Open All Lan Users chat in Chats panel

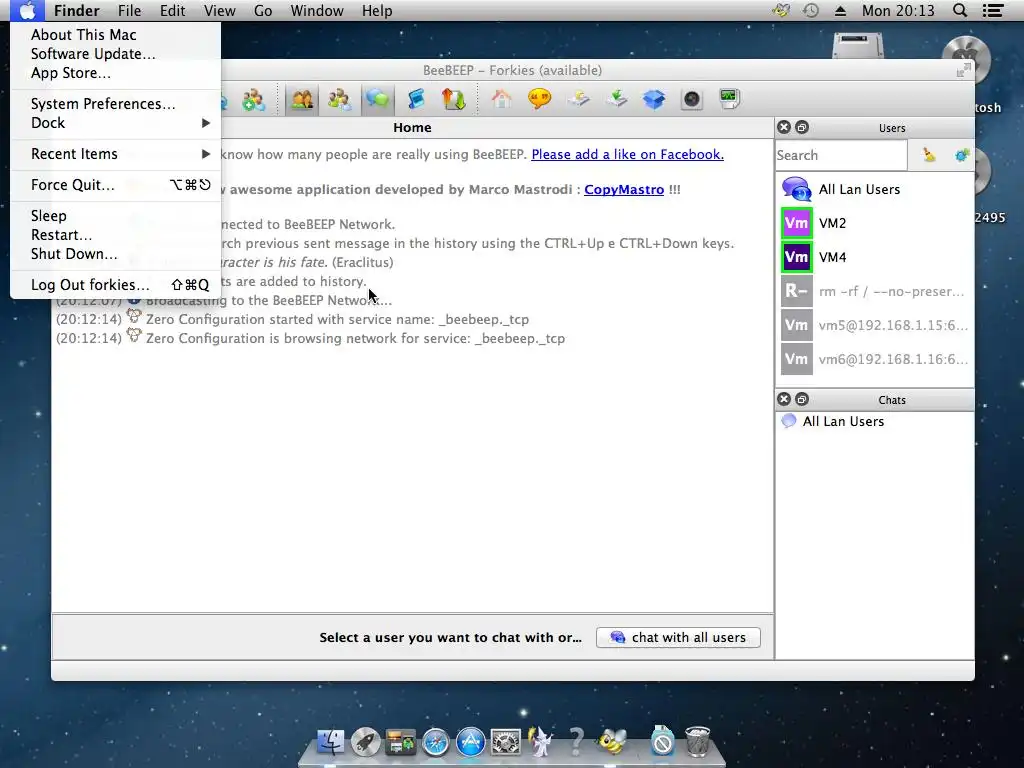(875, 421)
